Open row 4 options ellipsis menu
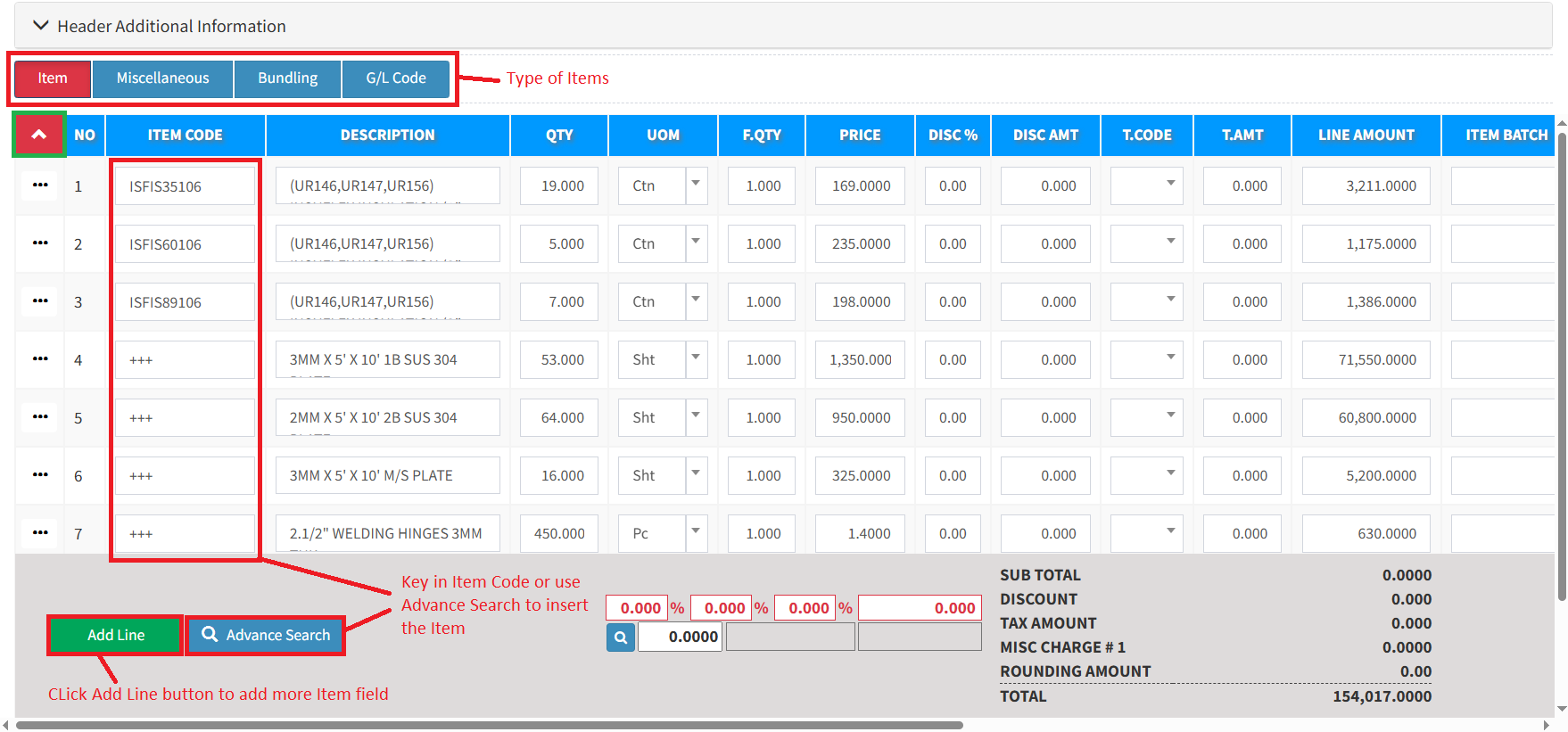 point(40,359)
